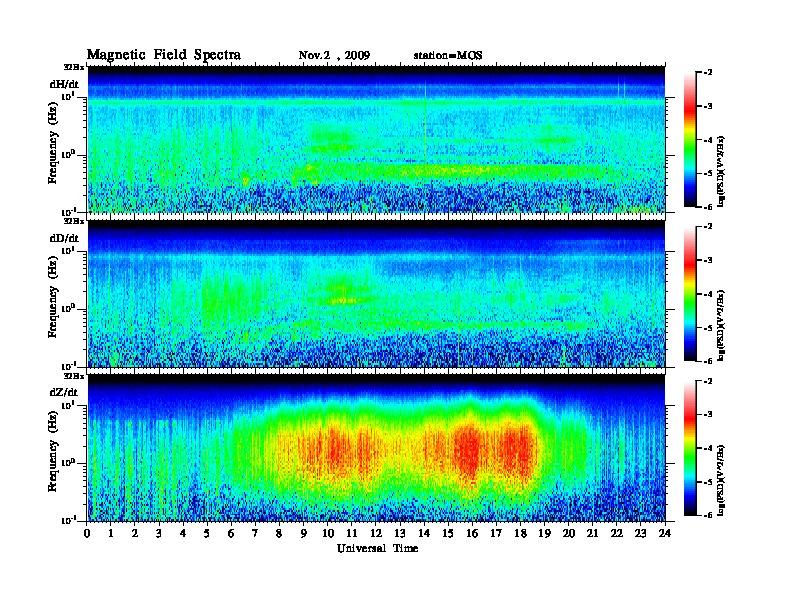Click the dZ/dt spectrogram plot
The width and height of the screenshot is (792, 612).
376,448
